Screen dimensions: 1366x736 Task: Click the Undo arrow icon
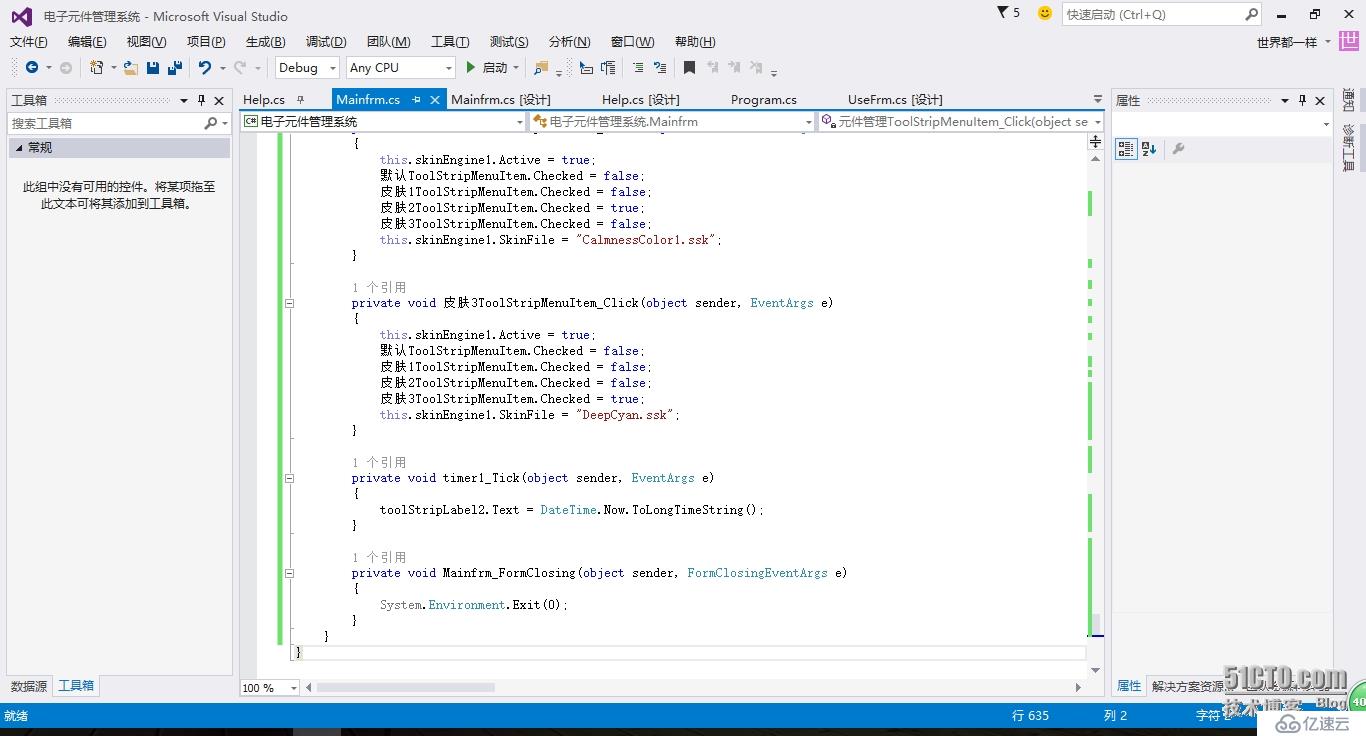click(205, 67)
